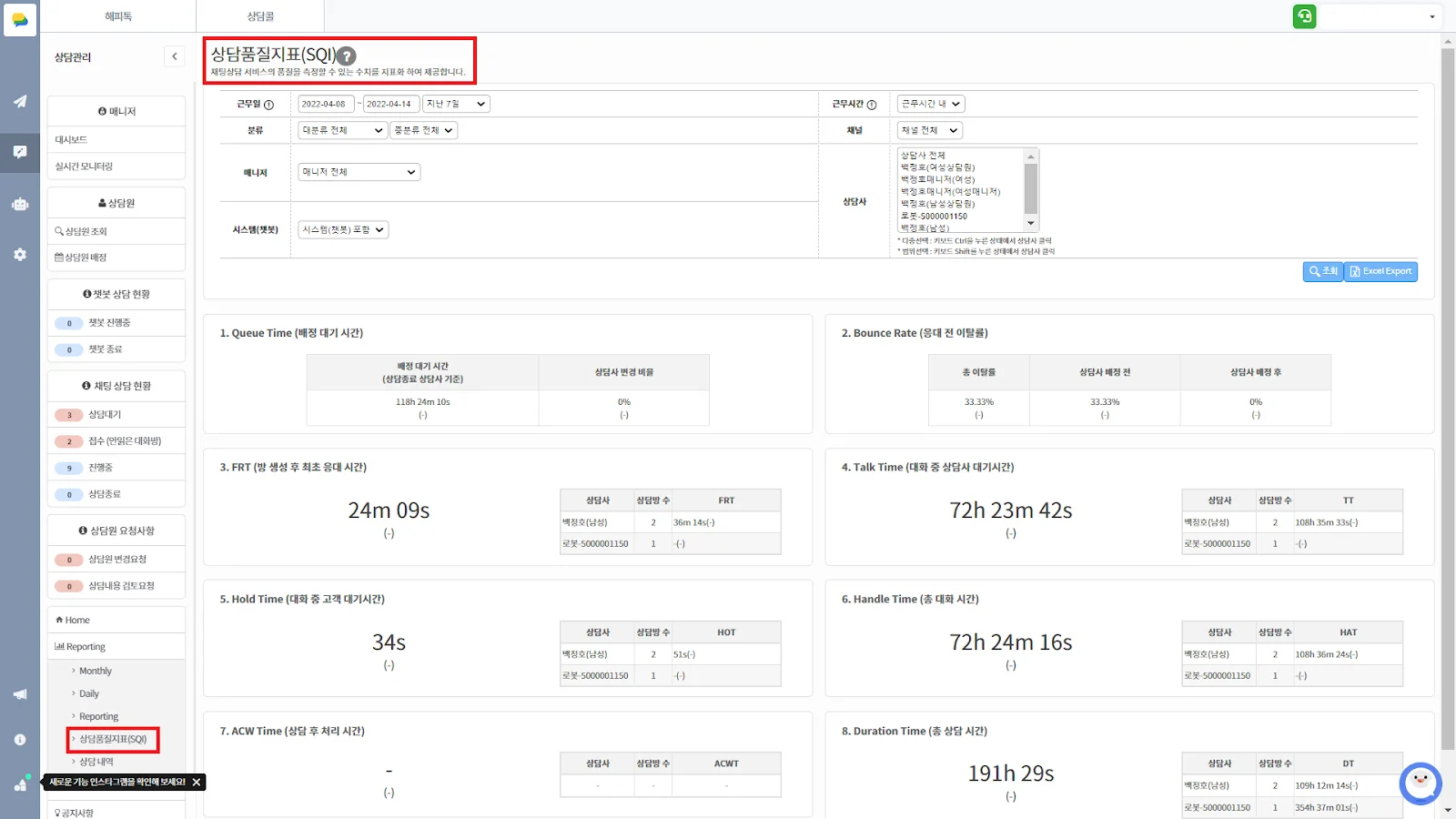Viewport: 1456px width, 819px height.
Task: Click the info icon next to 근무일
Action: click(268, 105)
